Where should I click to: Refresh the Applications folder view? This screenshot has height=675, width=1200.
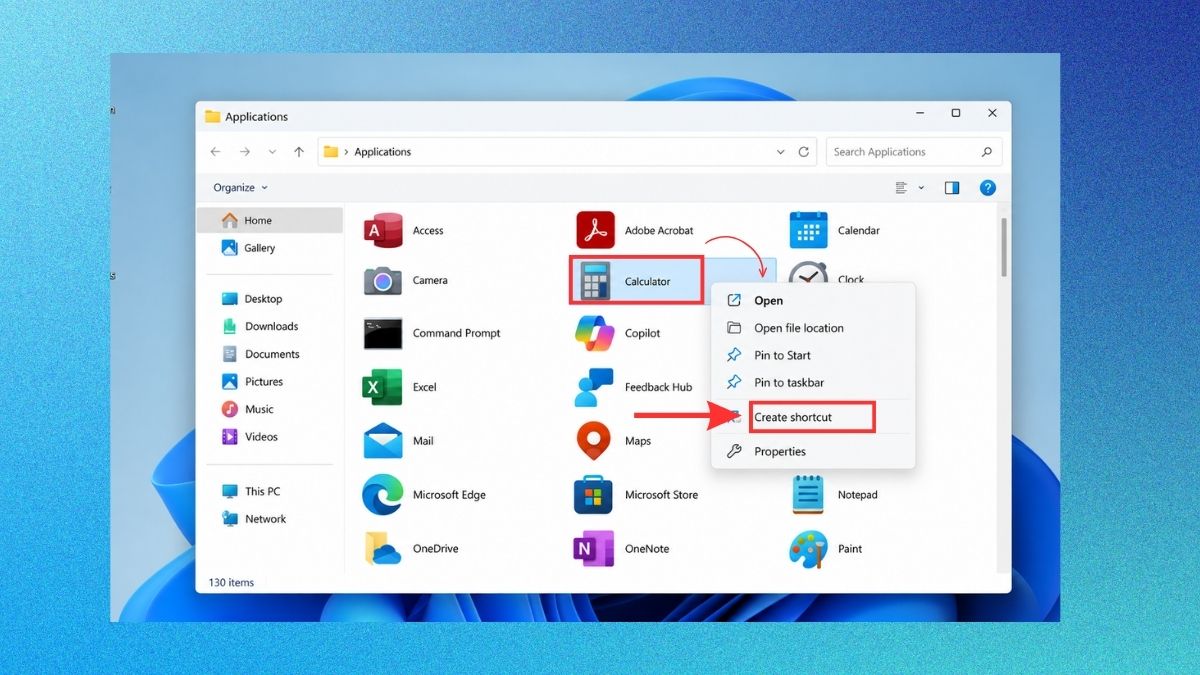coord(804,152)
